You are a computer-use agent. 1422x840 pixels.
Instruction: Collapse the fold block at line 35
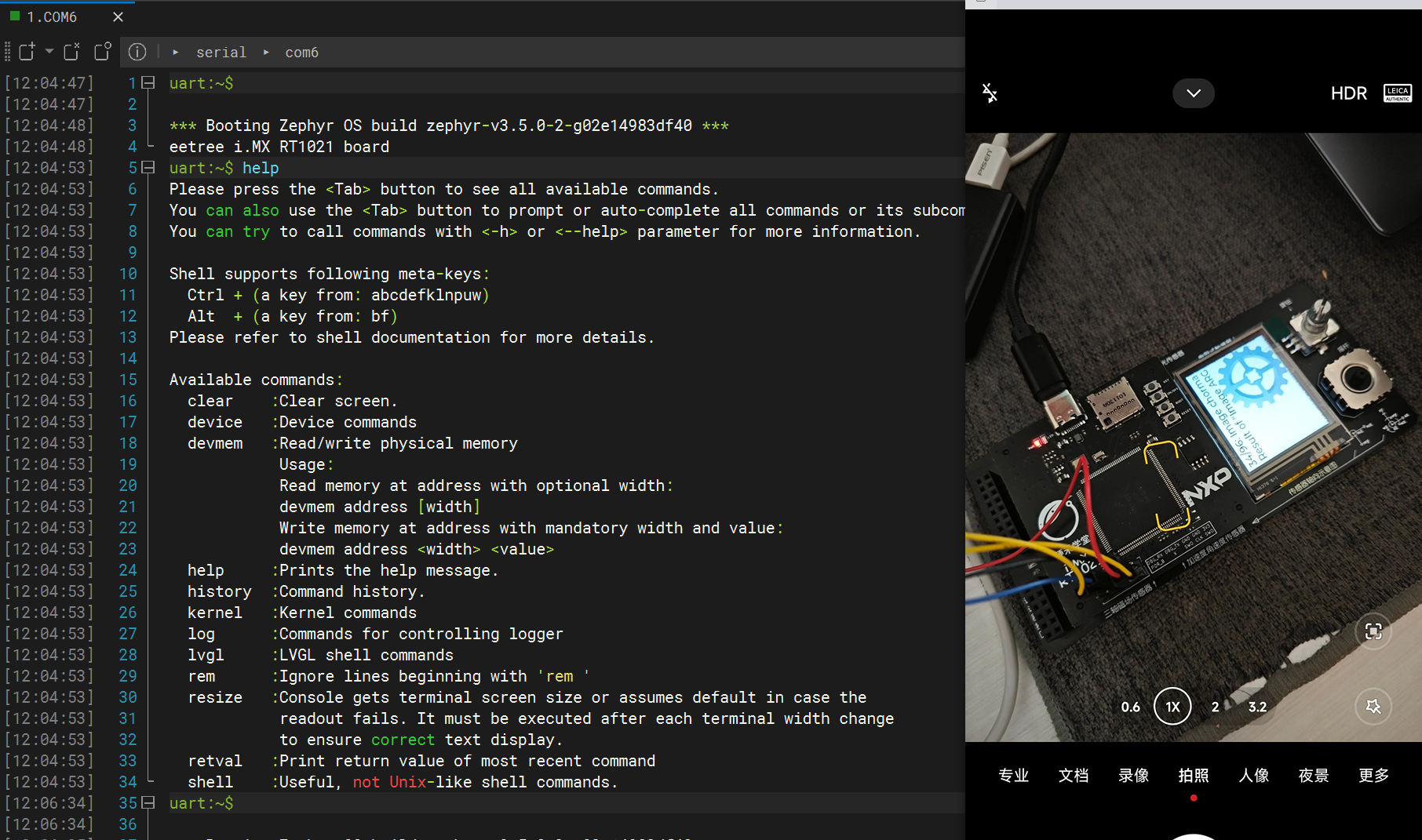point(148,802)
